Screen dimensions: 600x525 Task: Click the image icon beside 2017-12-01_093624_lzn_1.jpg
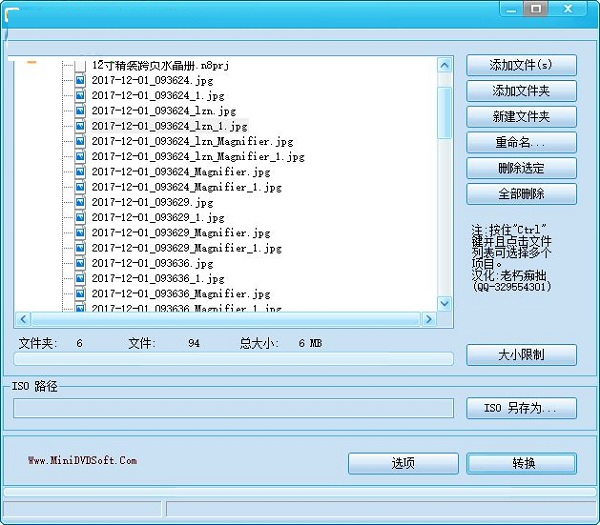pyautogui.click(x=80, y=126)
